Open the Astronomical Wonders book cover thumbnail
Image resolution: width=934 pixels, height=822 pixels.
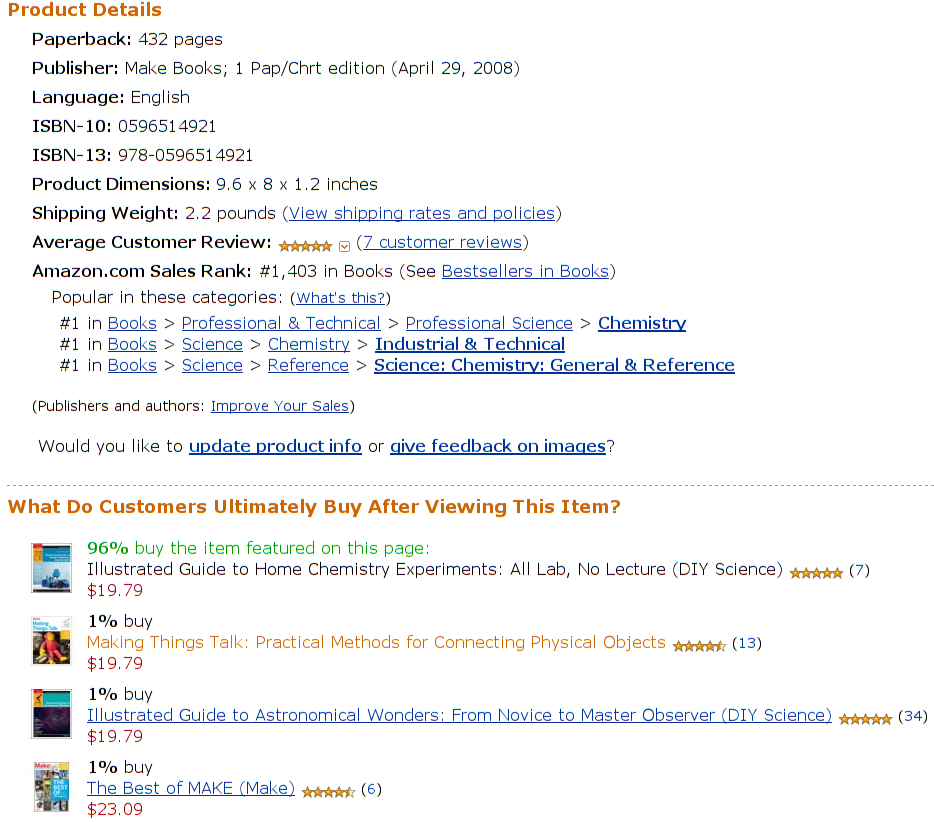51,713
